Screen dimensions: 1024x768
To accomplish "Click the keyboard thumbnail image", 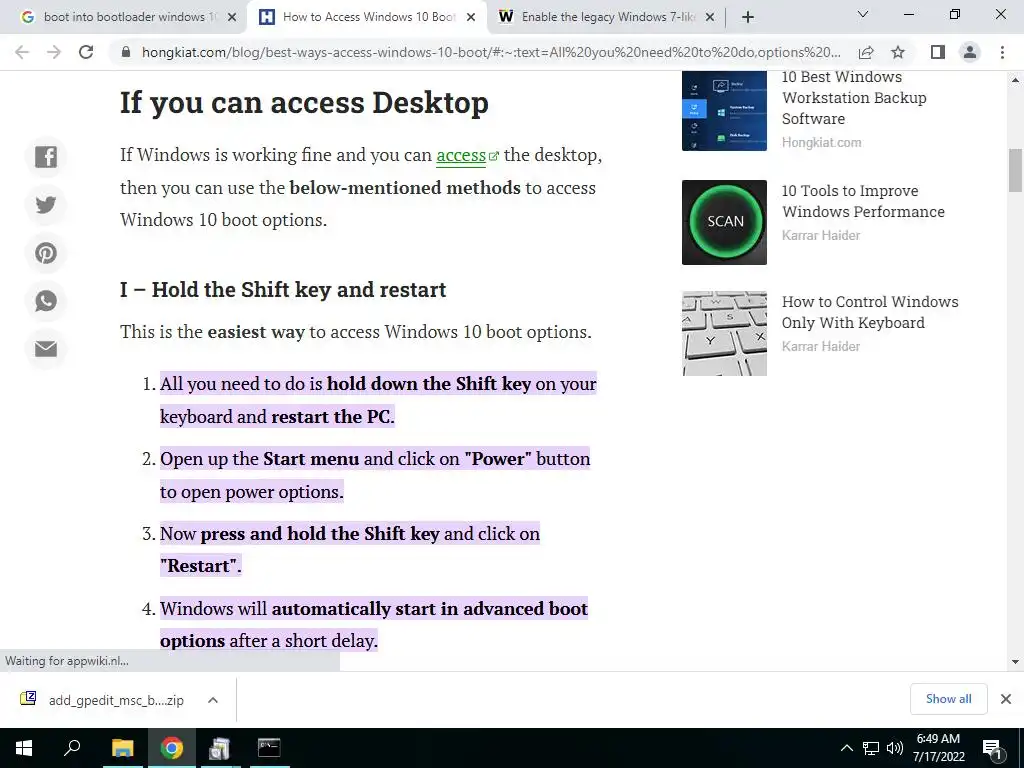I will [x=724, y=333].
